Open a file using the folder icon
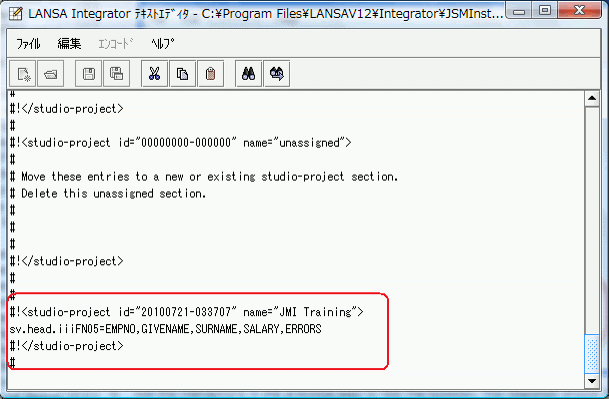This screenshot has width=609, height=399. pos(50,73)
